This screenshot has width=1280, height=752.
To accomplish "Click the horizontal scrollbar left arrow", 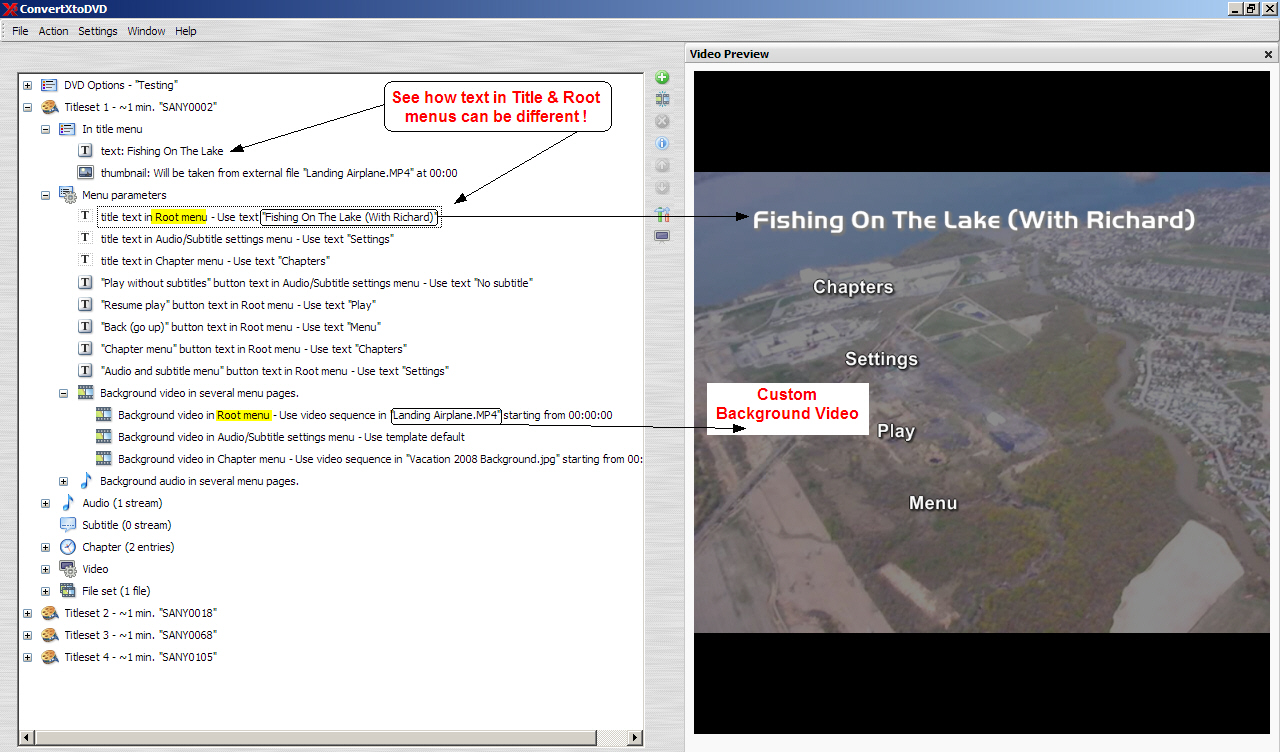I will point(27,738).
